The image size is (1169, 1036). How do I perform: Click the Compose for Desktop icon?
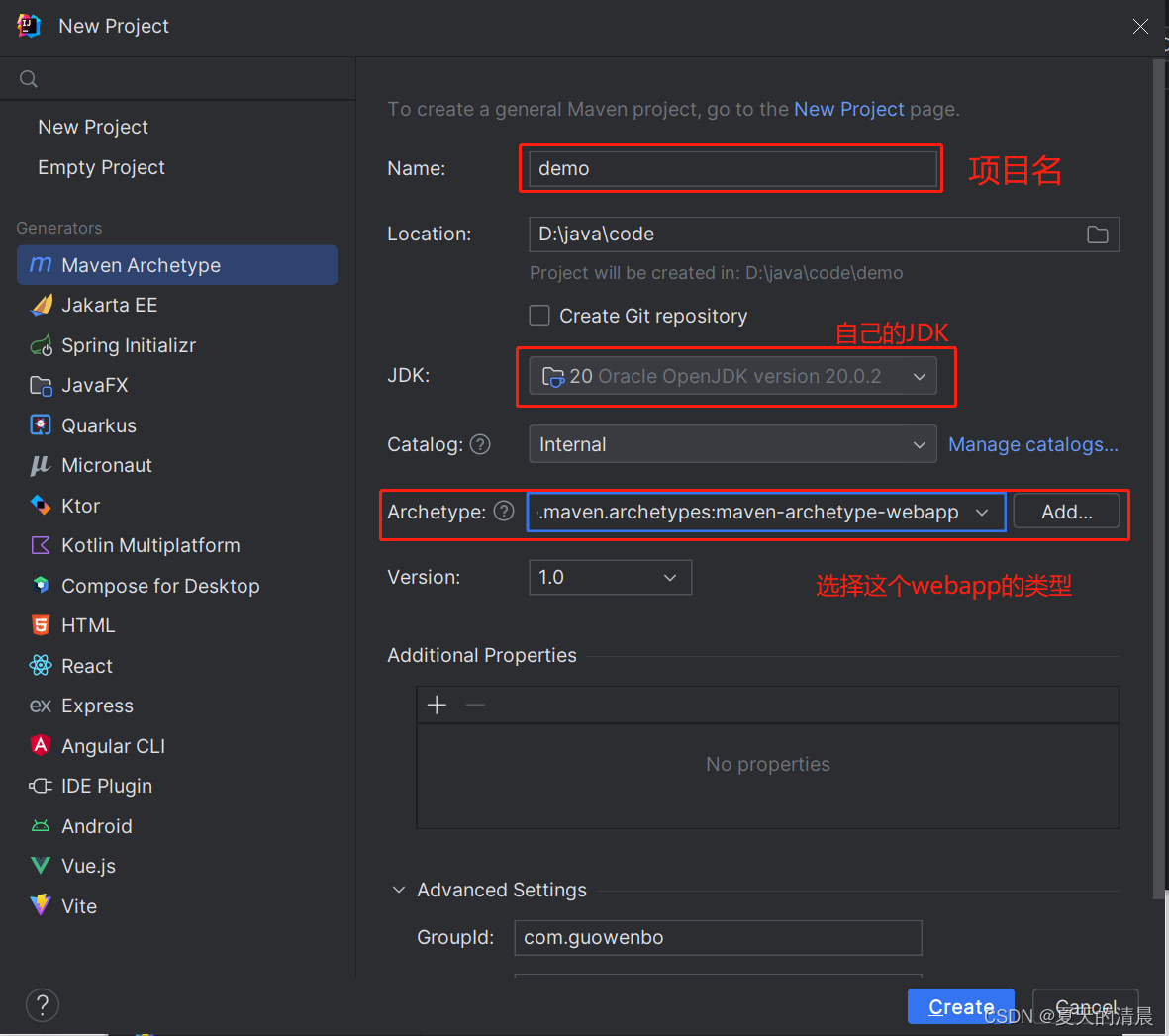tap(41, 585)
